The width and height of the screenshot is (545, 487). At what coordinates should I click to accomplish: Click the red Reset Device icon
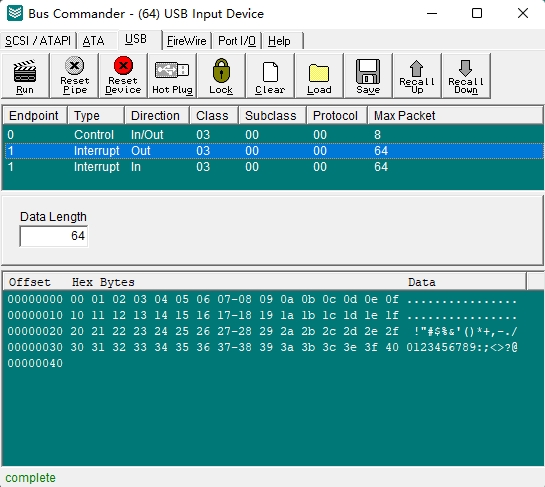123,65
